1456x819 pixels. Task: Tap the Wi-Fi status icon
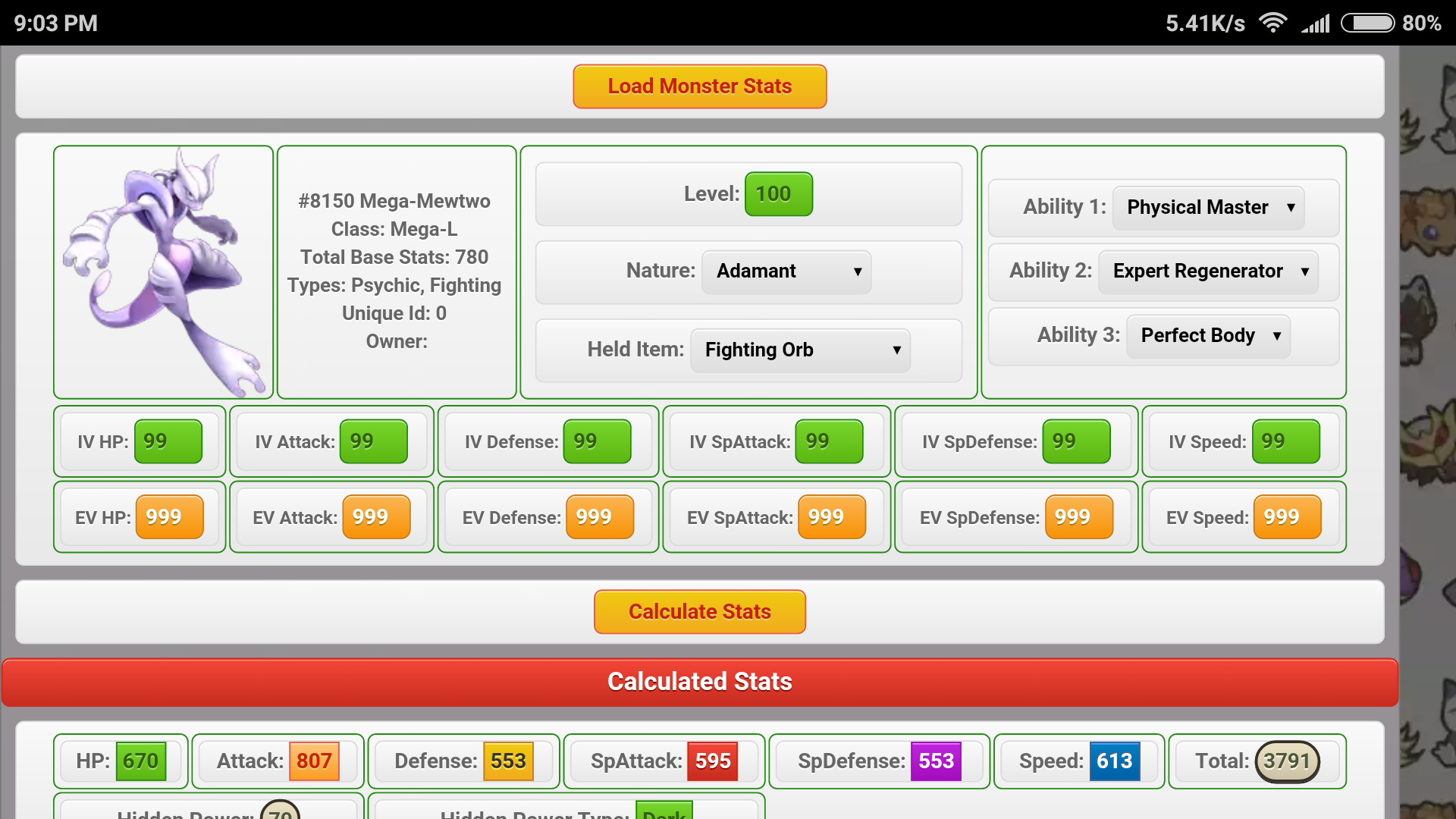(x=1272, y=23)
